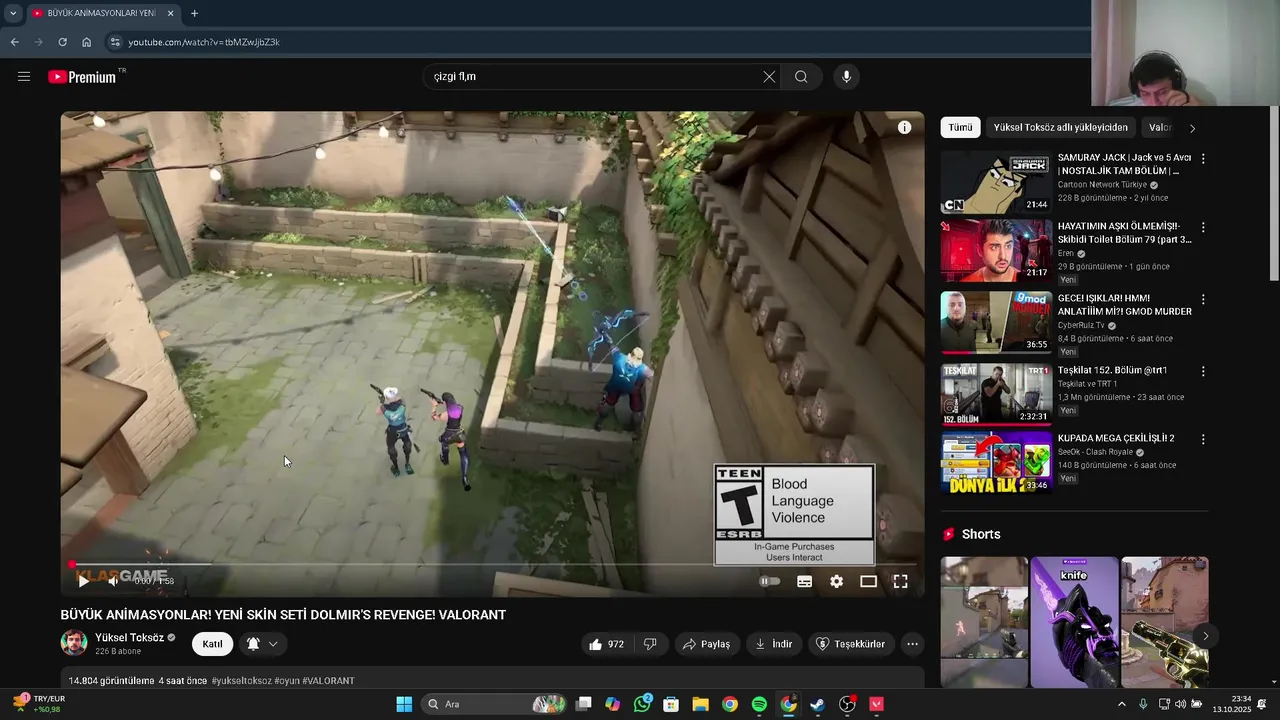Click the browser address bar URL
1280x720 pixels.
click(203, 42)
